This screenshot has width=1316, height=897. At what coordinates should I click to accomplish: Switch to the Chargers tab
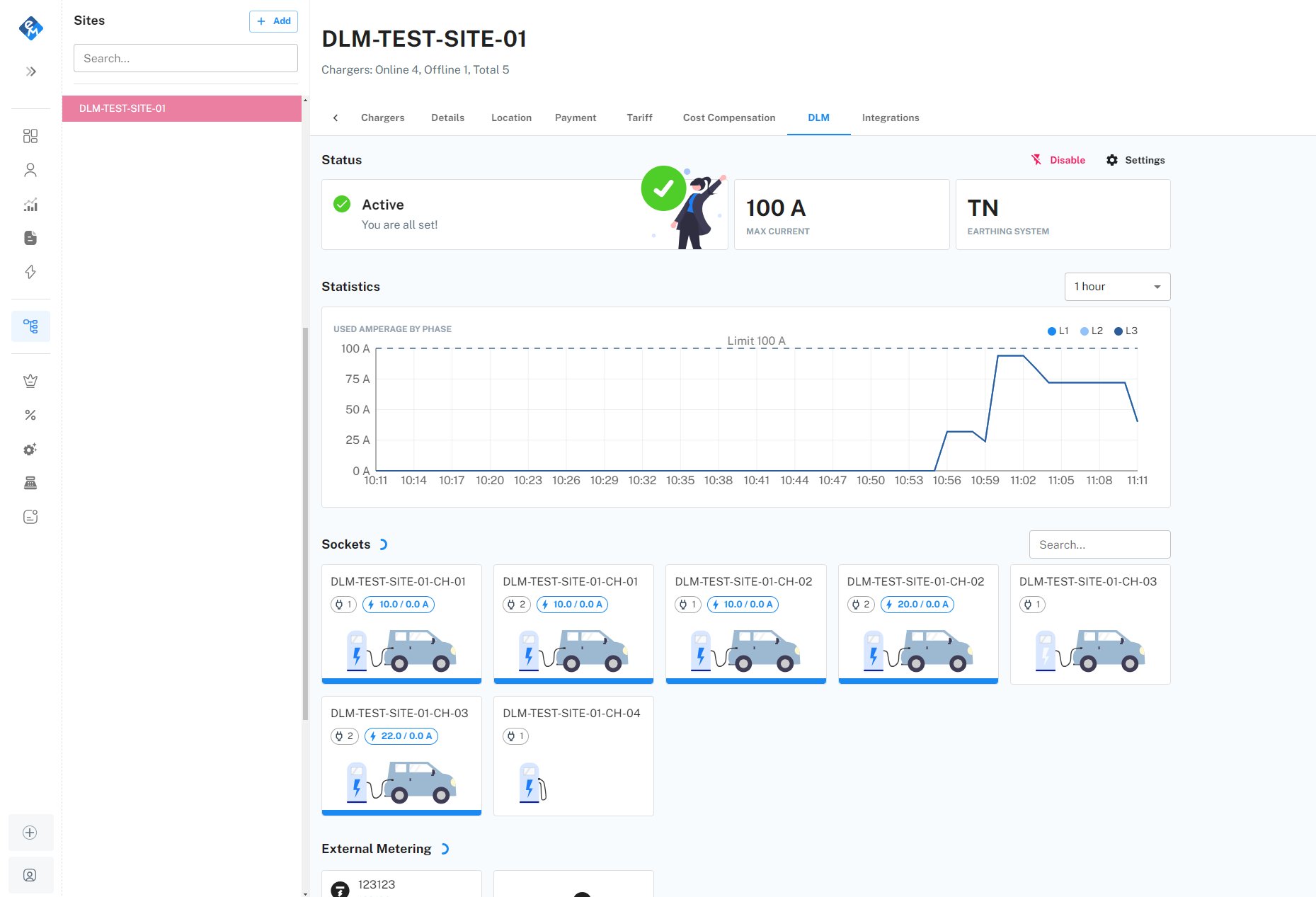point(382,118)
